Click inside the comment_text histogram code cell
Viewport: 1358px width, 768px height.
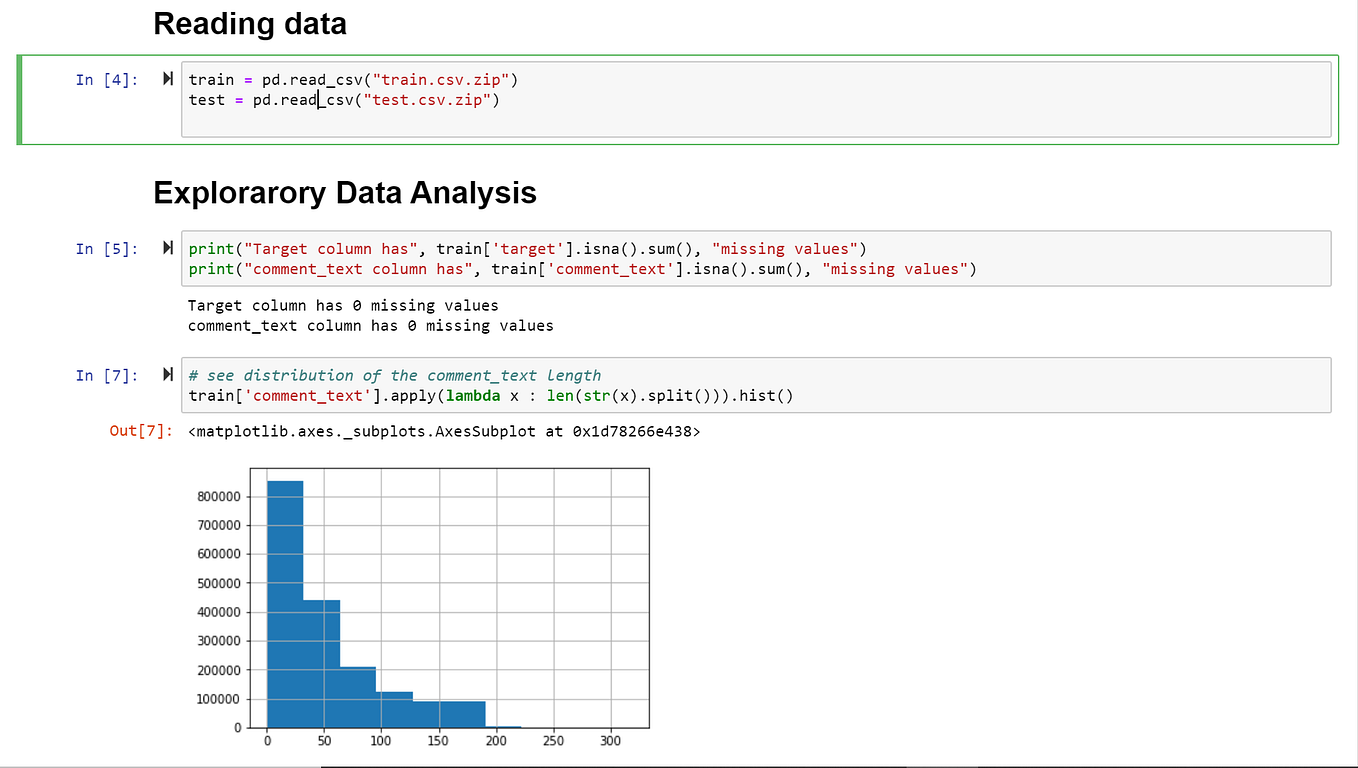[x=756, y=385]
